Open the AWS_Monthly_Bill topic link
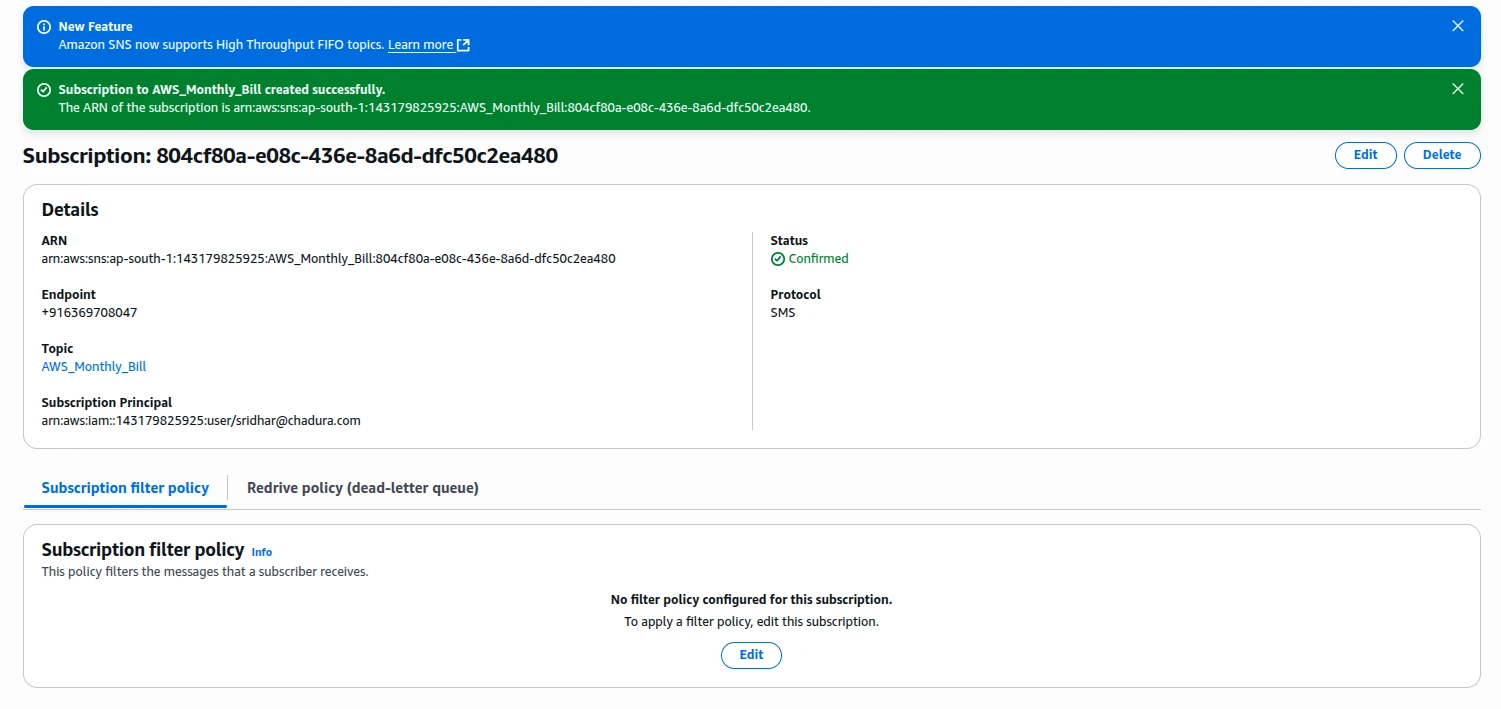The width and height of the screenshot is (1501, 709). pyautogui.click(x=94, y=367)
